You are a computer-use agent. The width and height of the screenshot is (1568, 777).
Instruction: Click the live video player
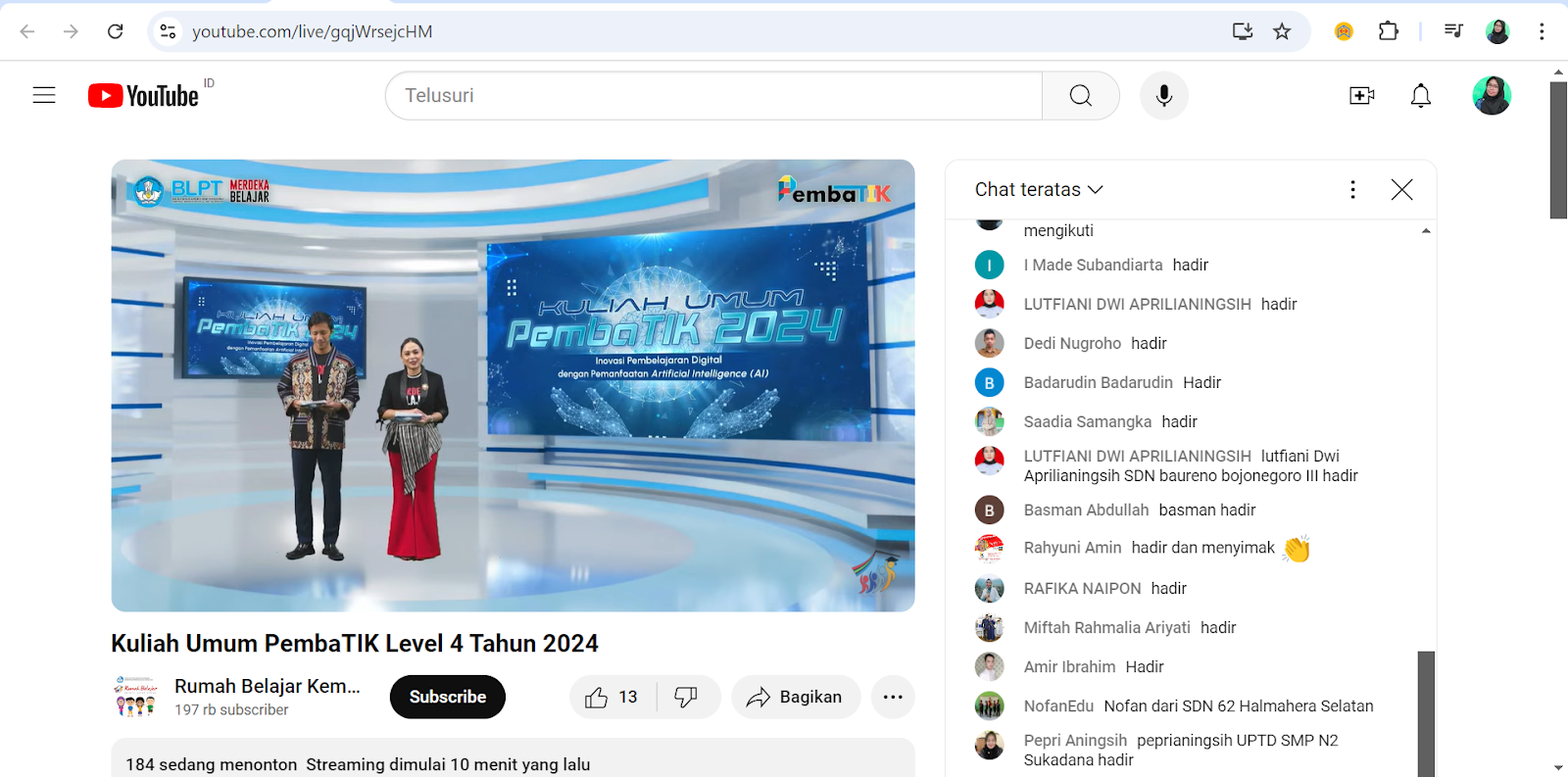tap(513, 385)
